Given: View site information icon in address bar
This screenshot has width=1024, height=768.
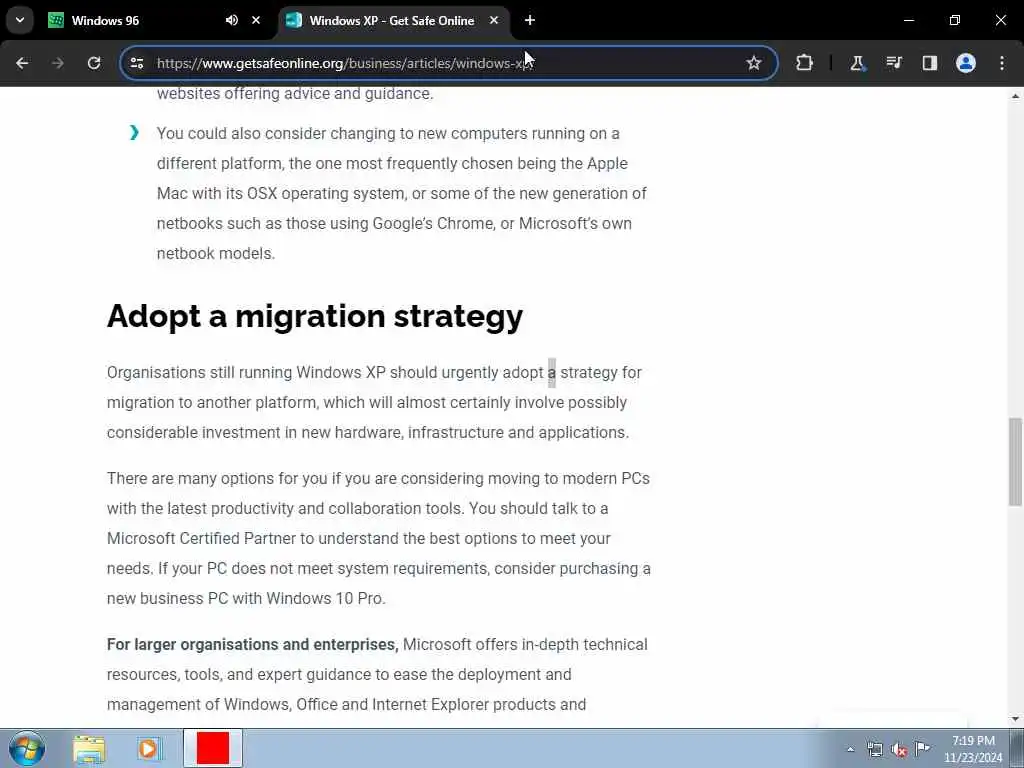Looking at the screenshot, I should pyautogui.click(x=136, y=63).
